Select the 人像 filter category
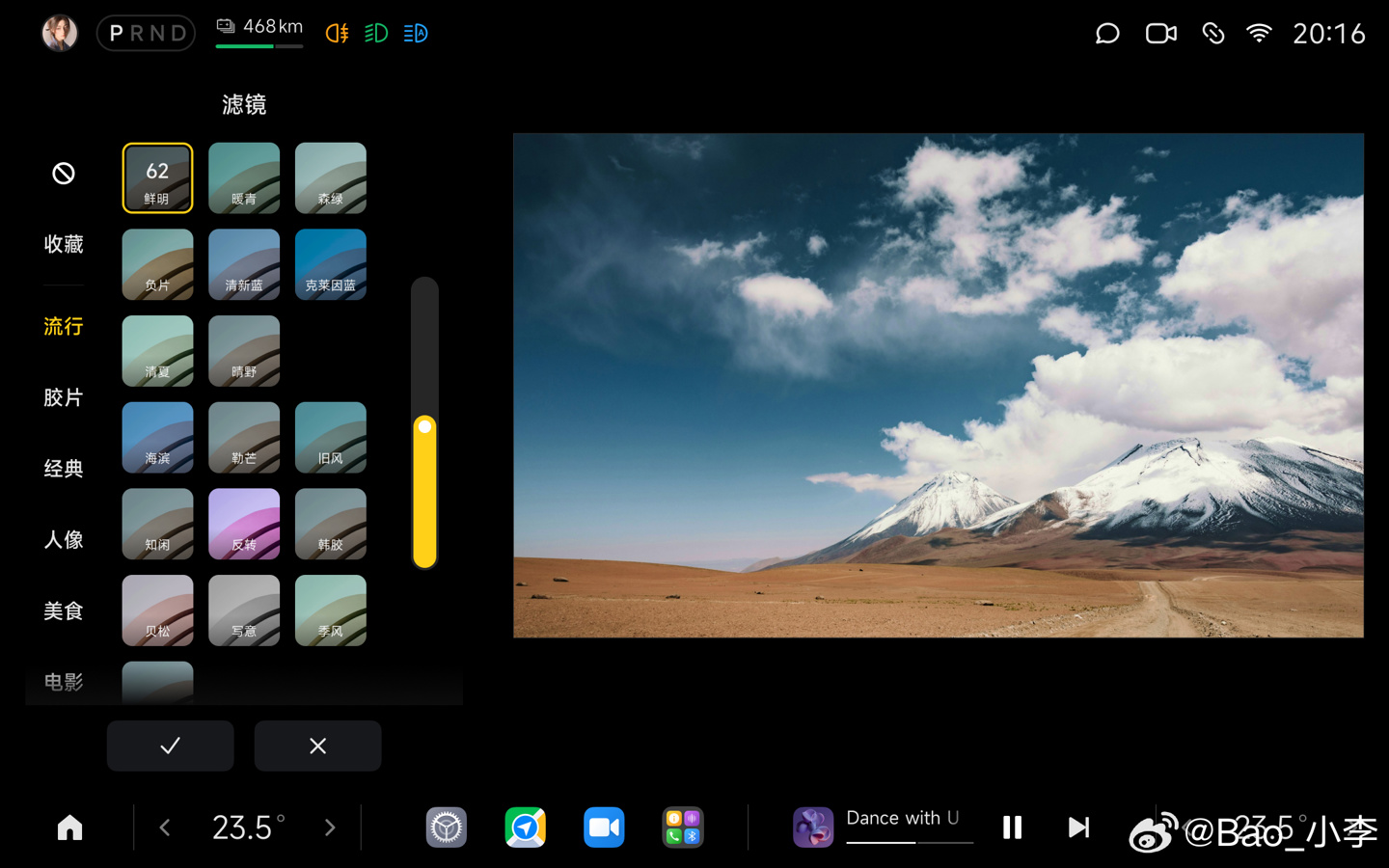 pos(64,540)
